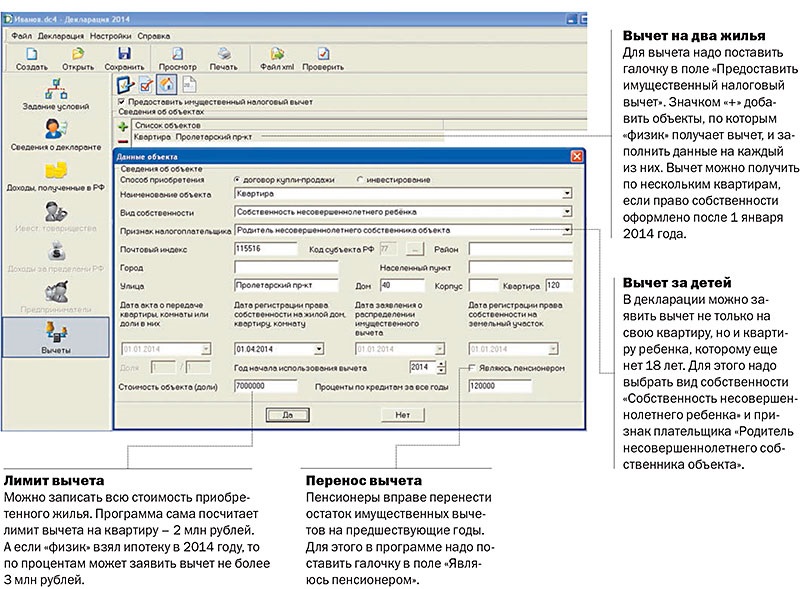
Task: Enable the Являюсь пенсионером checkbox
Action: (472, 368)
